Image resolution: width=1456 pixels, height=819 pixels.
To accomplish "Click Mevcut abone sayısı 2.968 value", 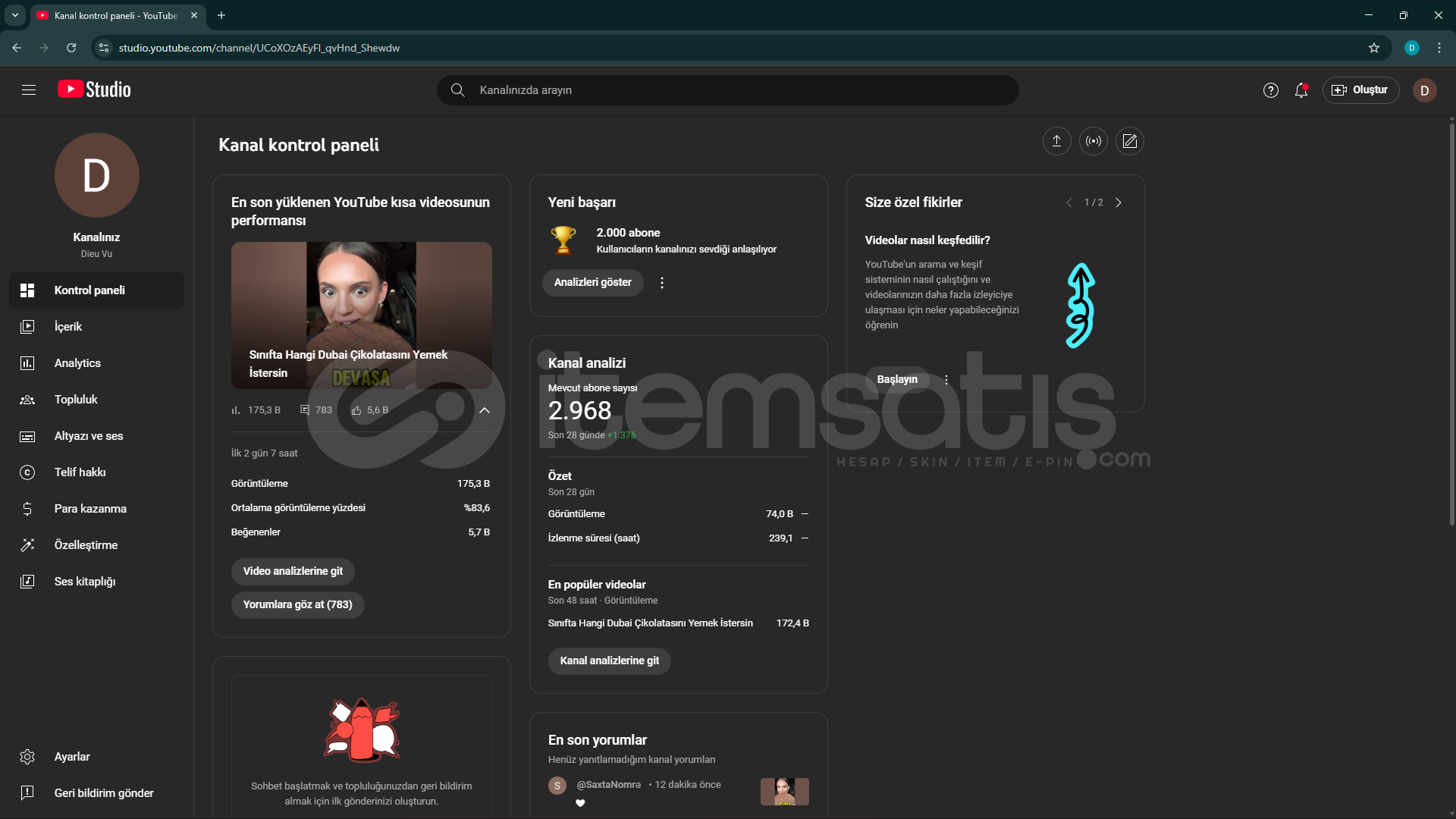I will [x=579, y=411].
